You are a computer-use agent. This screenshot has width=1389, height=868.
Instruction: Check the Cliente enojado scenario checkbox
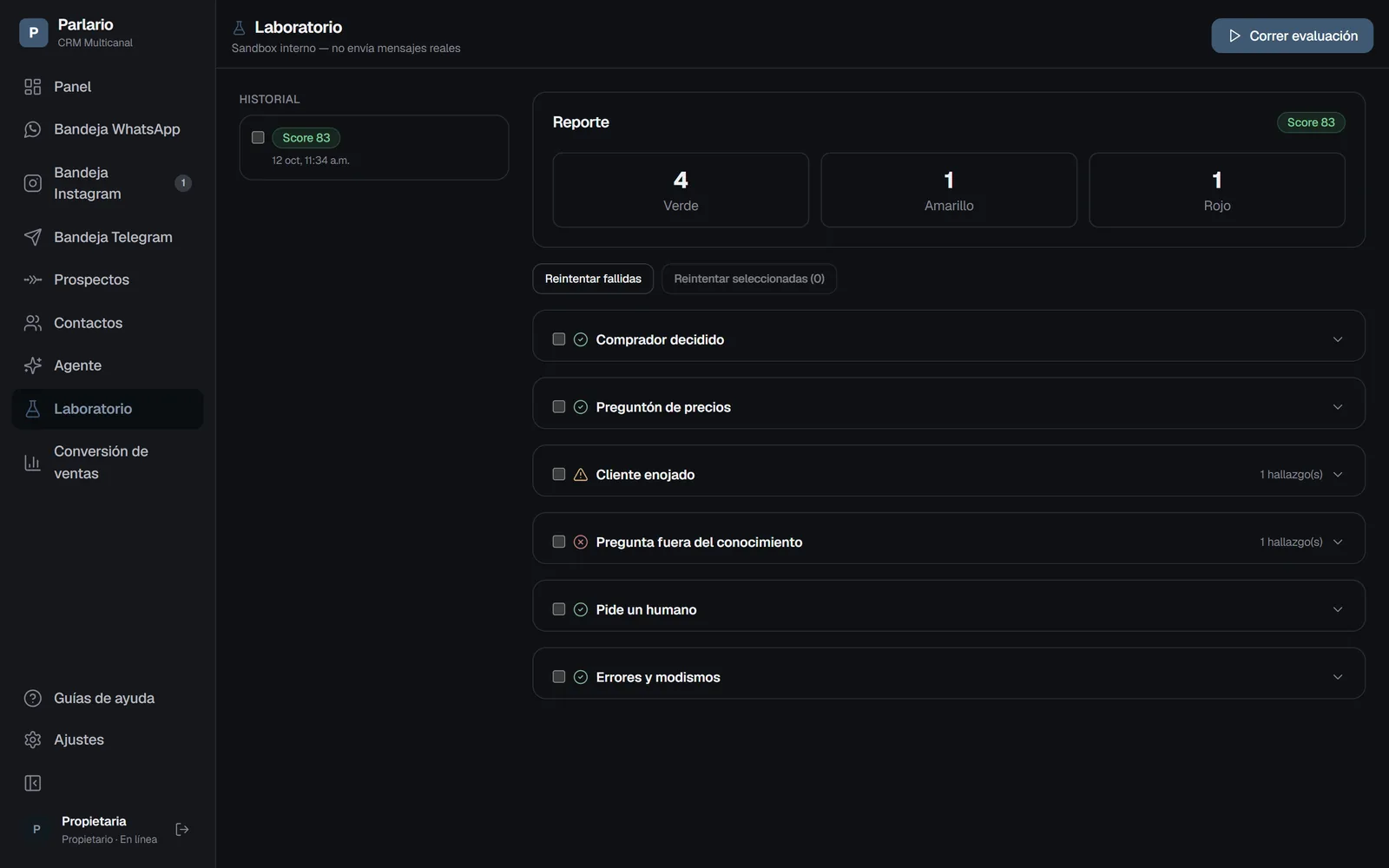[559, 474]
